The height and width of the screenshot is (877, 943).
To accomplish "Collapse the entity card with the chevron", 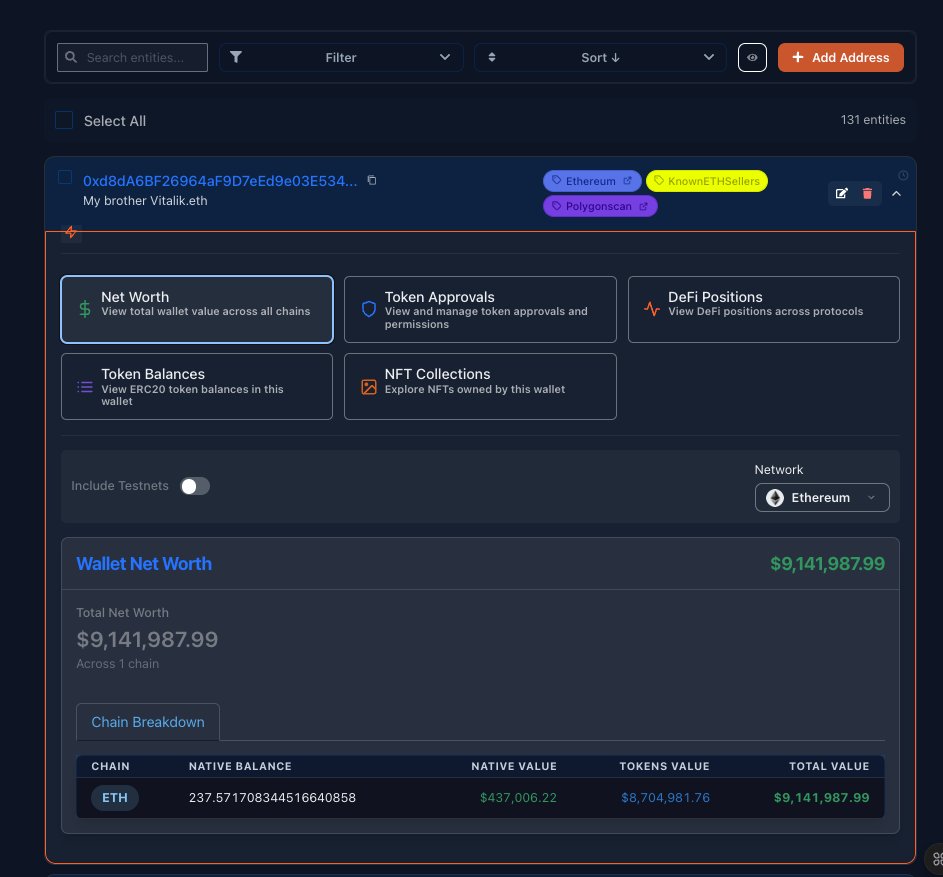I will point(896,194).
